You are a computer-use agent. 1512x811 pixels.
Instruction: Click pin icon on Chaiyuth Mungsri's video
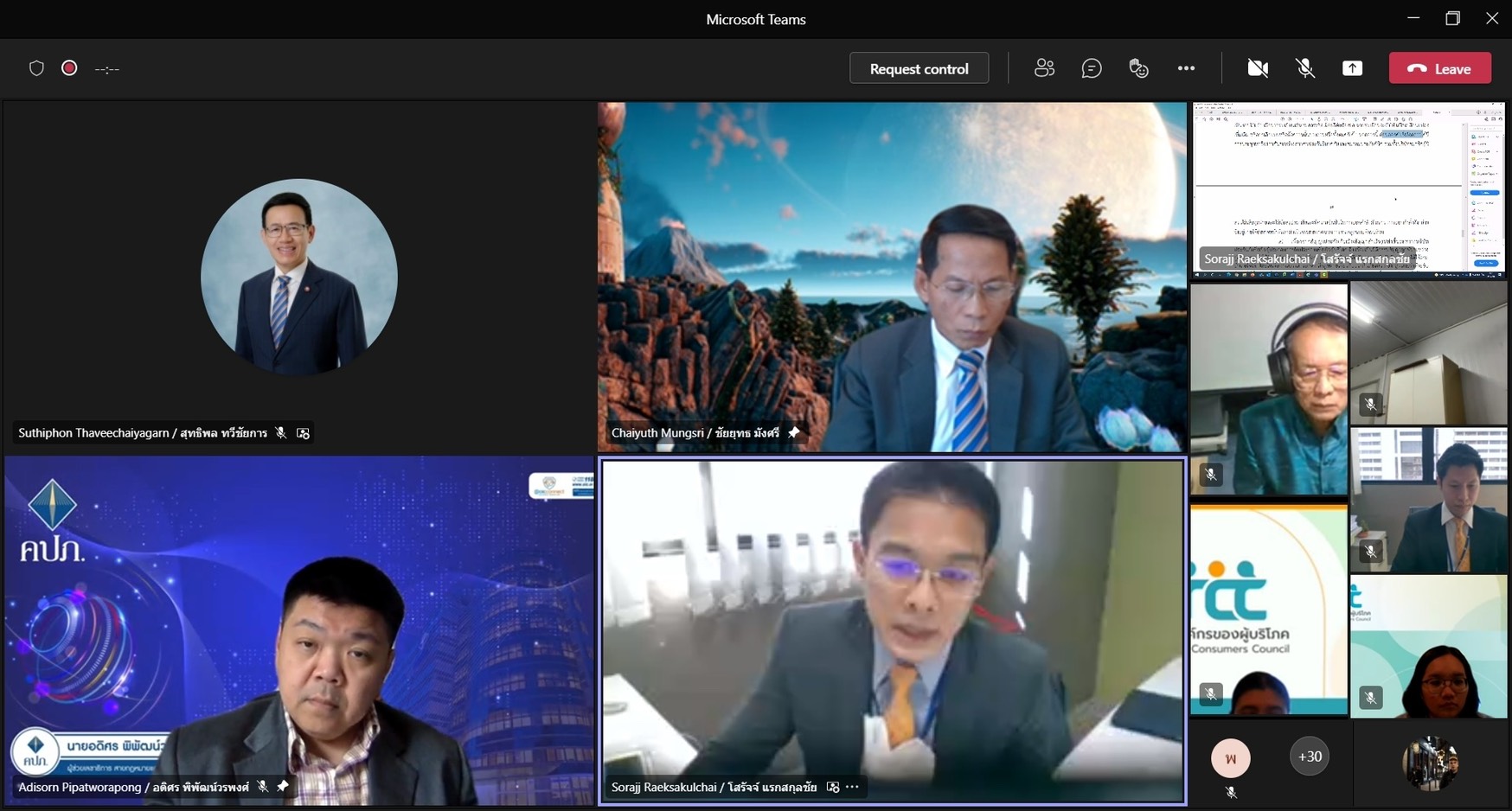794,432
